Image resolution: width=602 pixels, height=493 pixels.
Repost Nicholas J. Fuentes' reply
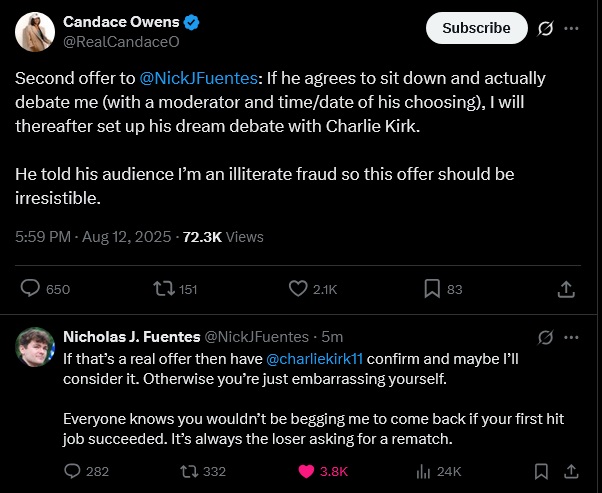tap(186, 471)
